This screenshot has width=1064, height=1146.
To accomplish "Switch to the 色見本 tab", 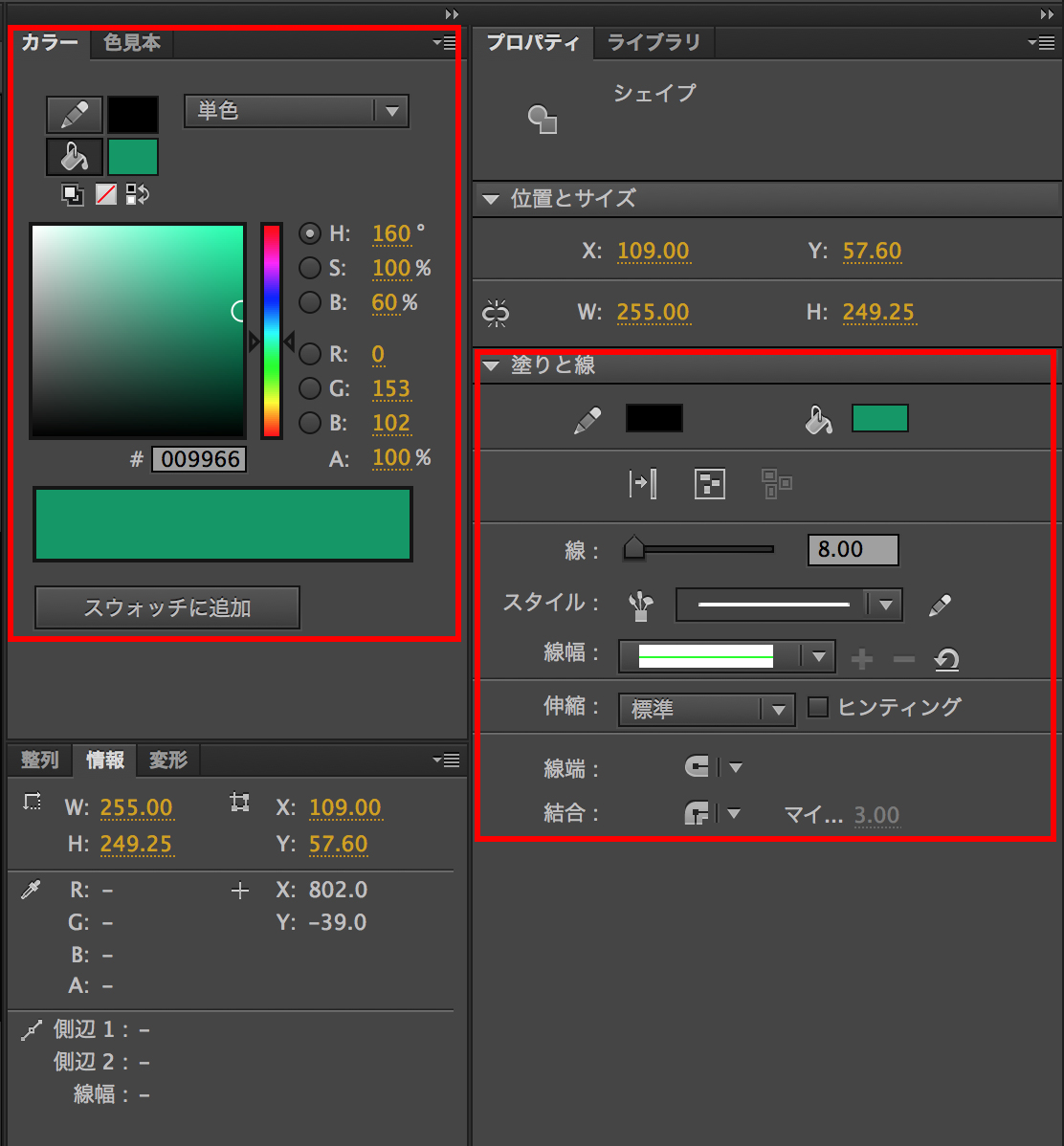I will click(132, 43).
